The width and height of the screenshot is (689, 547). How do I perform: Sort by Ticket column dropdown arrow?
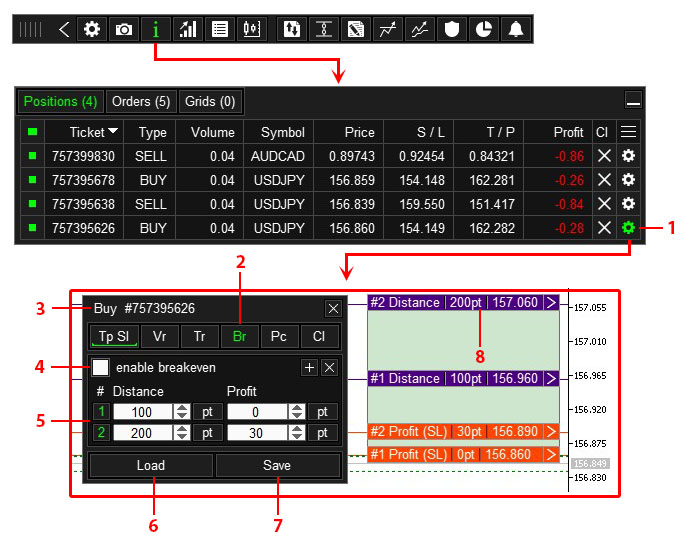(x=113, y=132)
